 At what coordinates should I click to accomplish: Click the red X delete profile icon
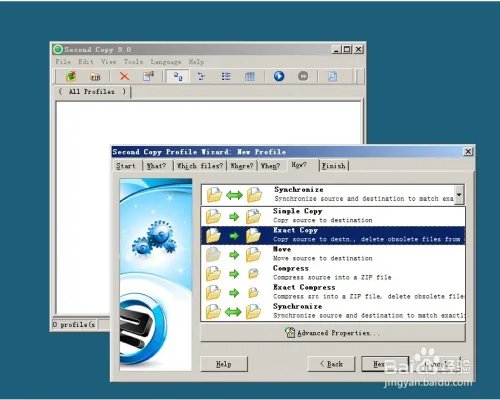(x=124, y=76)
